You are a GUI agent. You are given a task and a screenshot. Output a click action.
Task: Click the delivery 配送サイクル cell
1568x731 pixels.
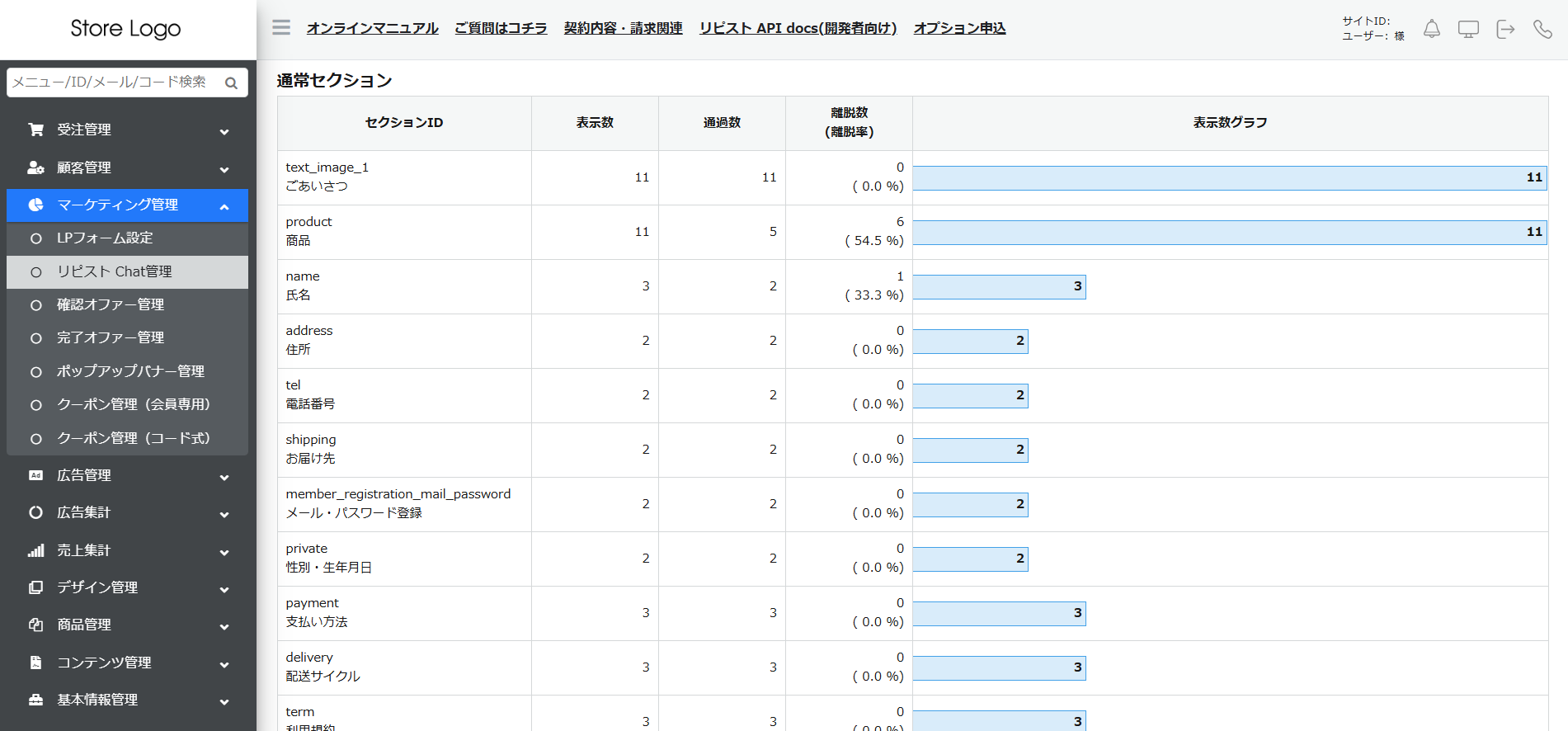tap(404, 667)
